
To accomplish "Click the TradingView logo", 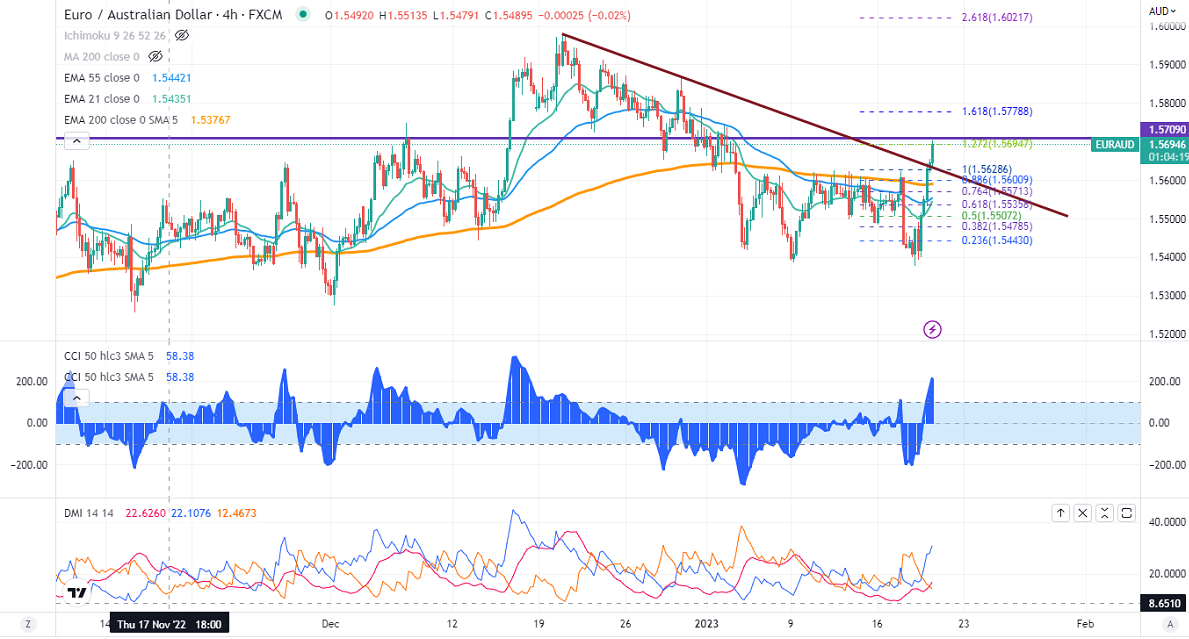I will click(x=75, y=593).
